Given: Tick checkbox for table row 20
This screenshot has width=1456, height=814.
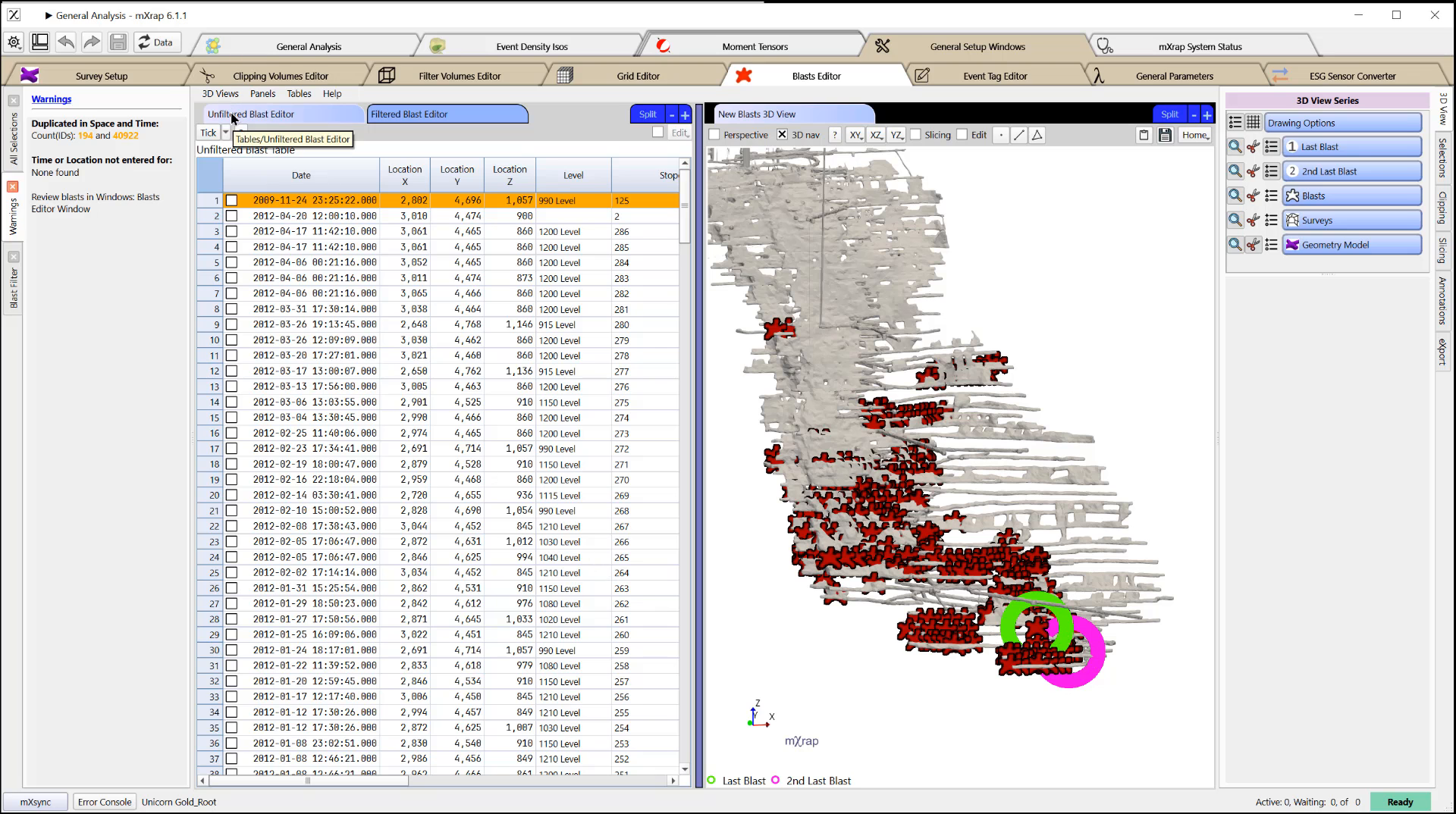Looking at the screenshot, I should 231,495.
